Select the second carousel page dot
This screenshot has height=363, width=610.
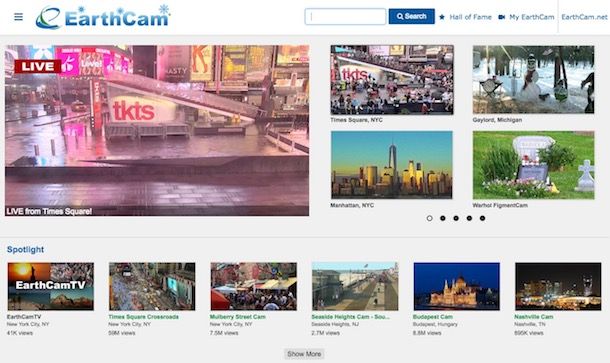click(x=443, y=218)
